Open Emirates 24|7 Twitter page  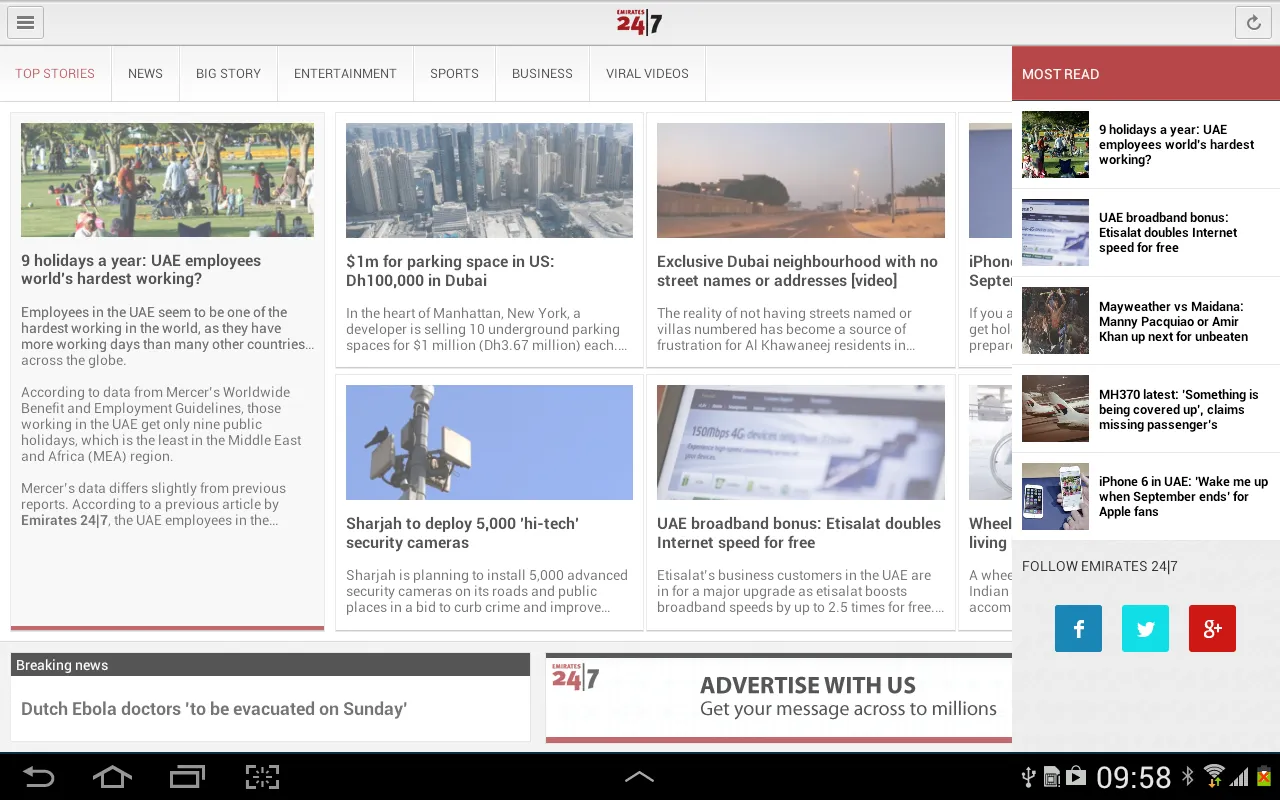point(1146,629)
